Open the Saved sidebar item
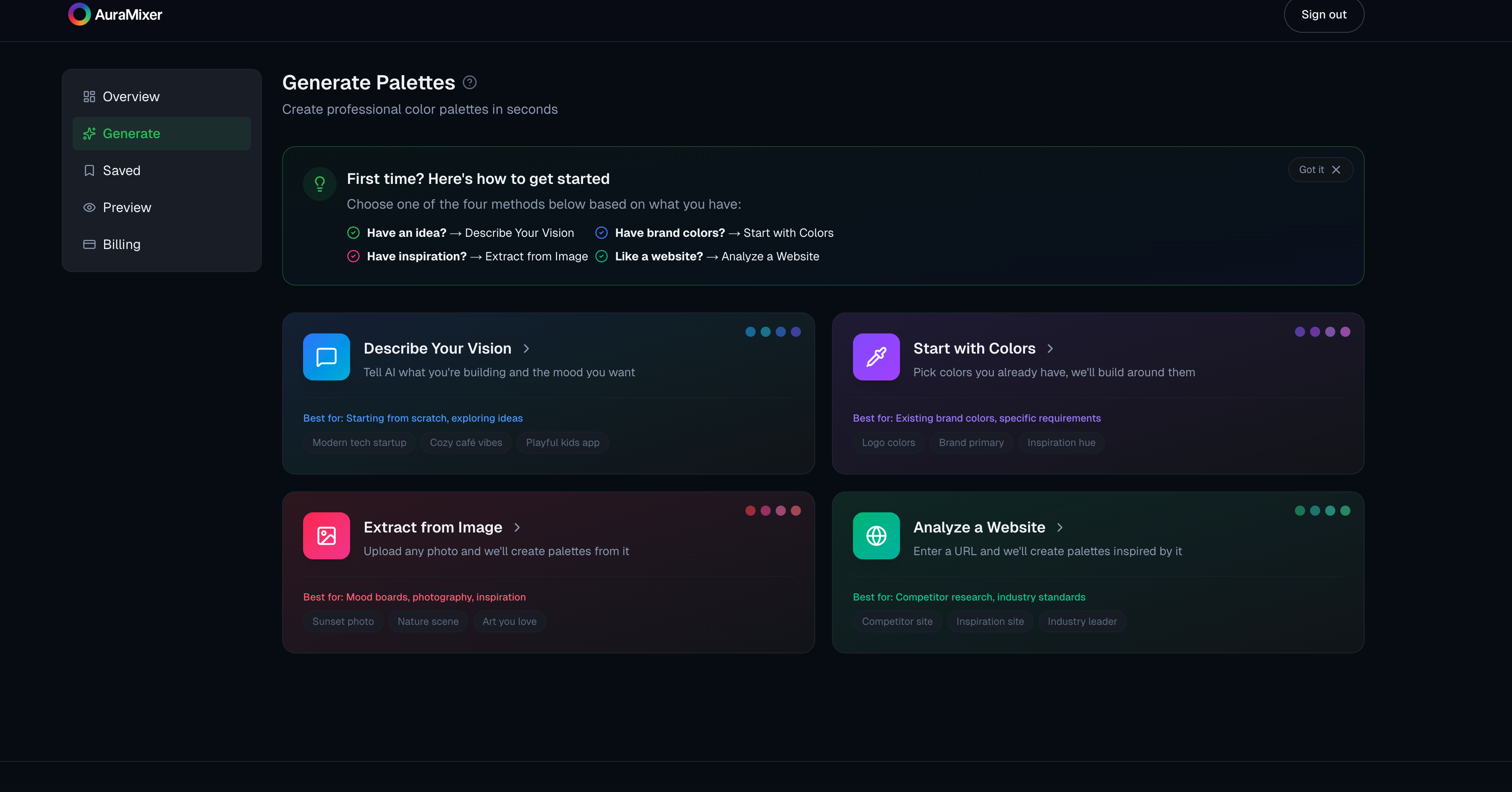The image size is (1512, 792). click(x=121, y=170)
